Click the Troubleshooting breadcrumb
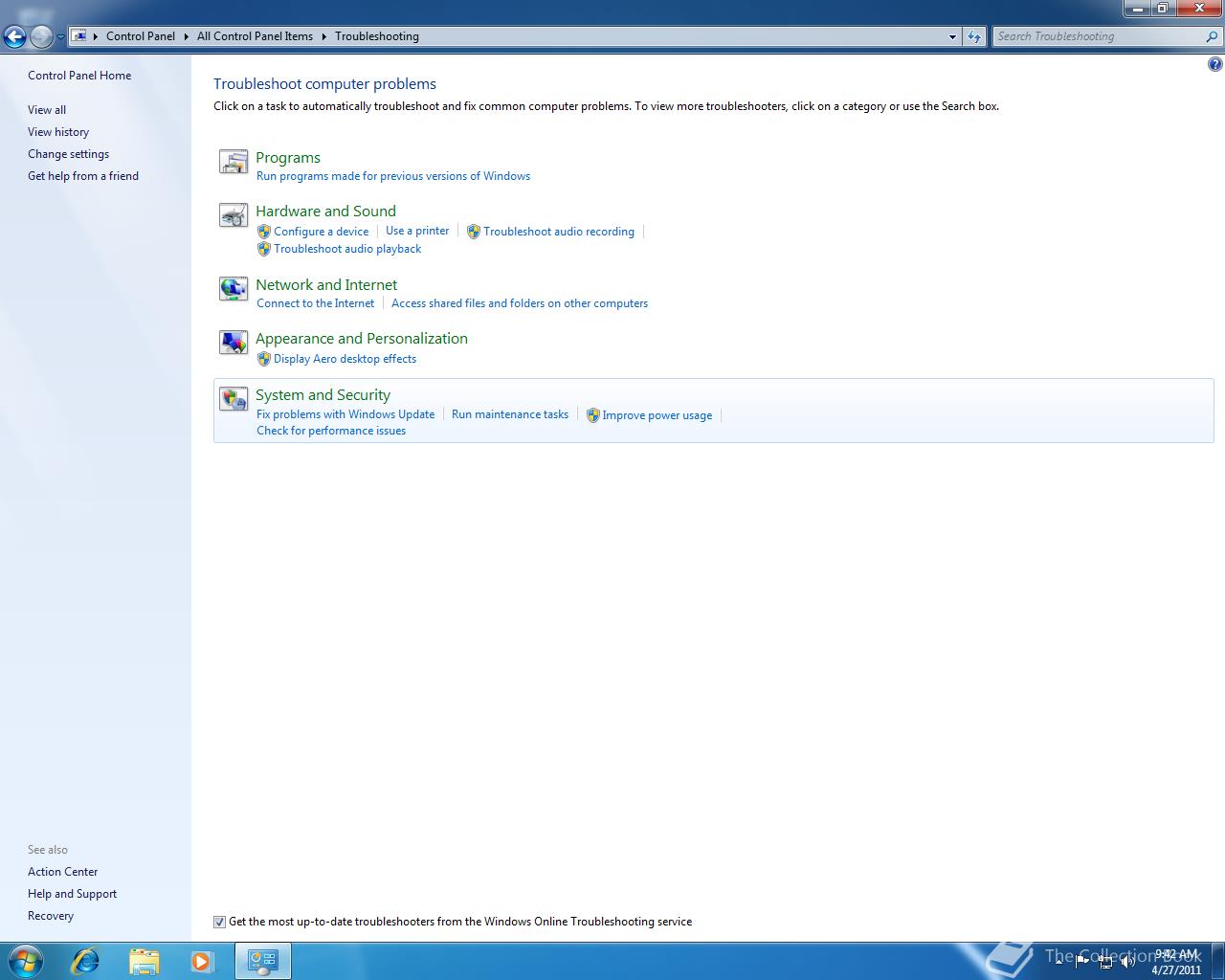This screenshot has height=980, width=1225. pos(377,36)
